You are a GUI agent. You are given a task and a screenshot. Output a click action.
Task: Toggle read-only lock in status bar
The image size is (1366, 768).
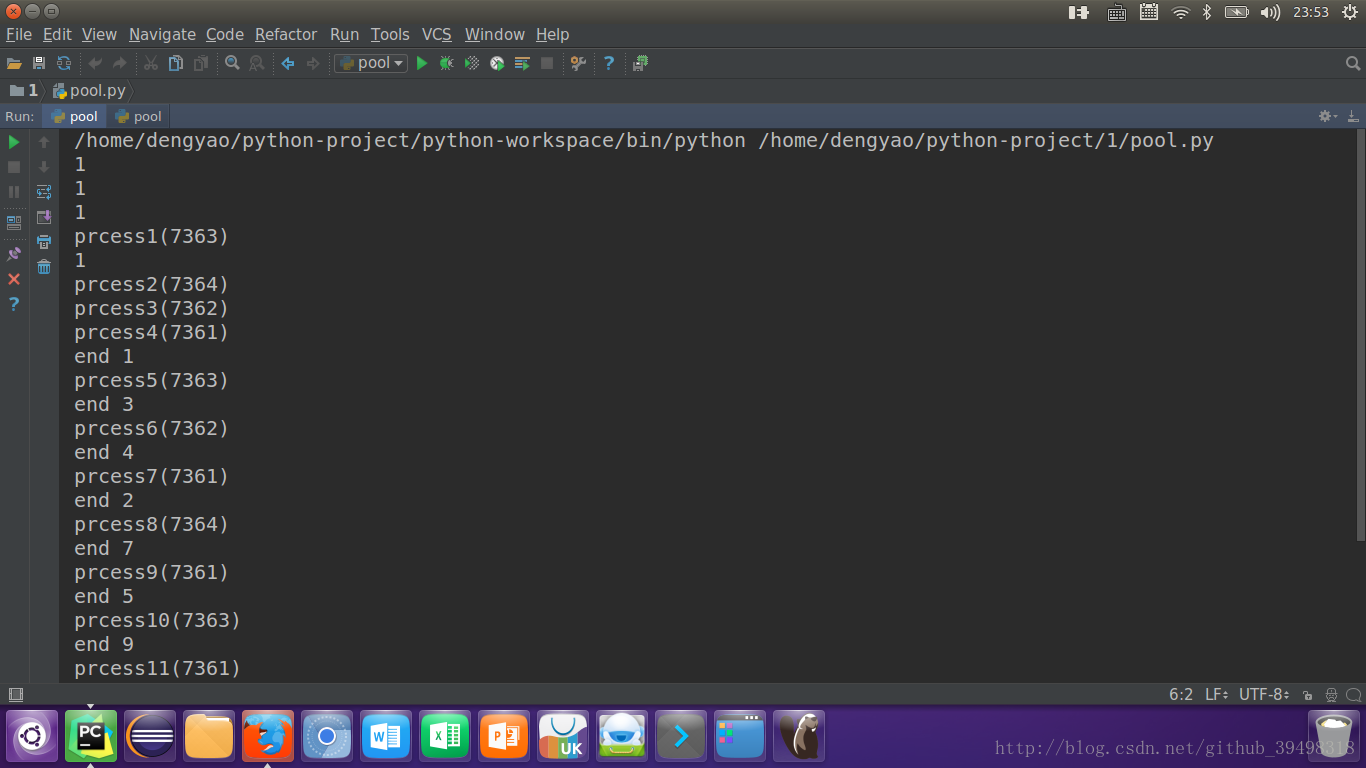click(1308, 695)
